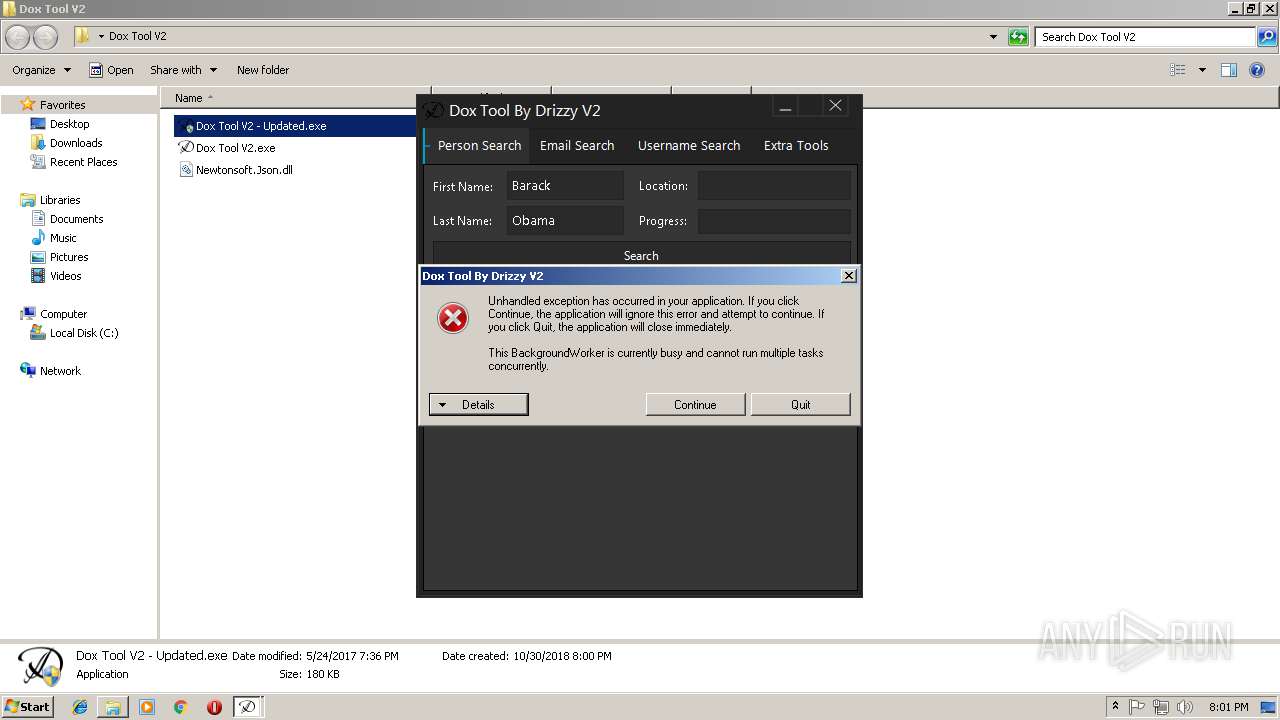The height and width of the screenshot is (720, 1280).
Task: Open Documents library
Action: (x=76, y=219)
